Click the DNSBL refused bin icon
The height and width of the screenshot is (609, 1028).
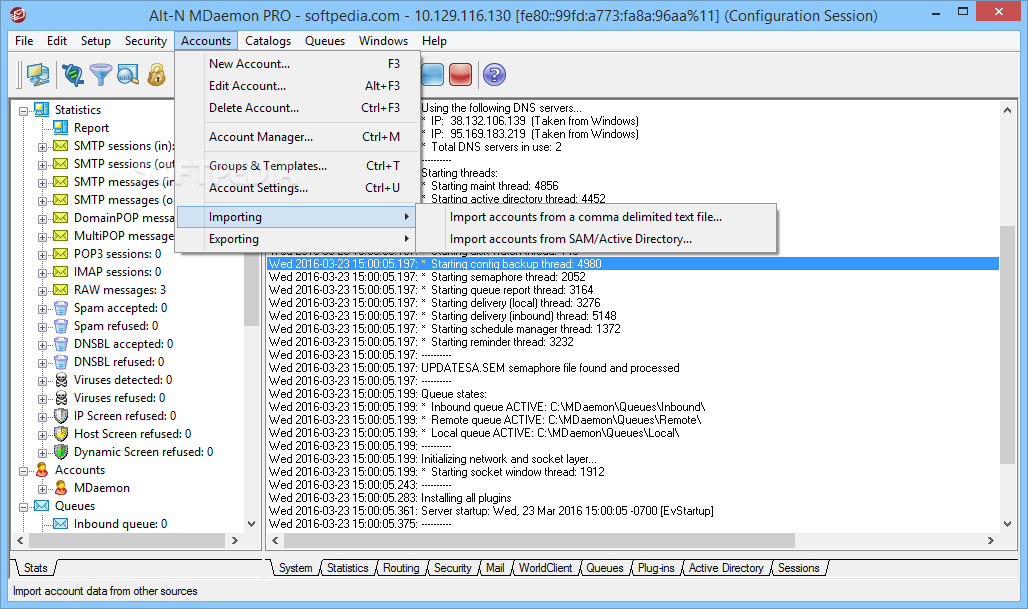(60, 361)
